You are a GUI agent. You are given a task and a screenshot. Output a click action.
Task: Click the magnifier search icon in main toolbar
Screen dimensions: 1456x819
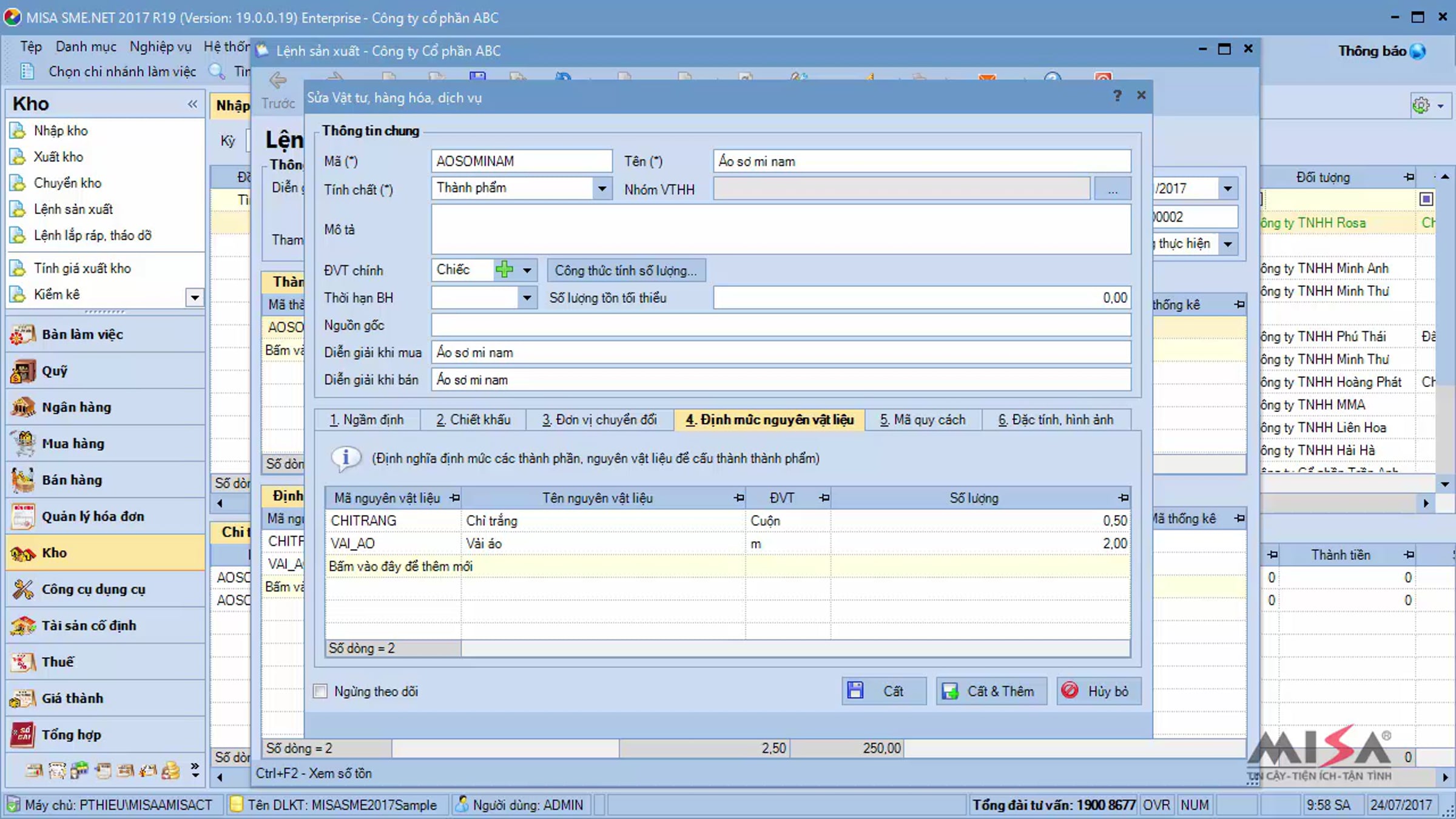[x=217, y=72]
